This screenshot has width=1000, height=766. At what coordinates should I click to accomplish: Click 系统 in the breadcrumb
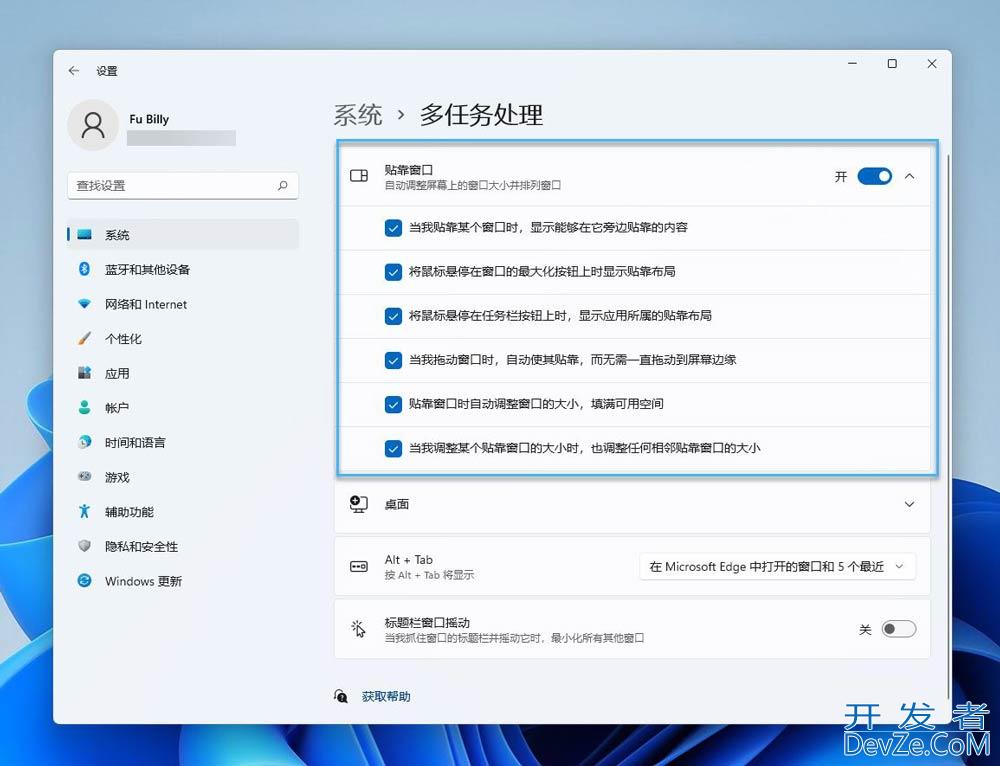coord(358,115)
